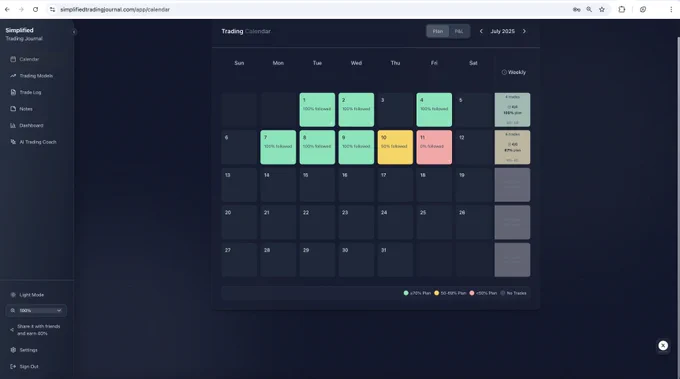The image size is (680, 379).
Task: Select the July 31 day cell
Action: [x=395, y=260]
